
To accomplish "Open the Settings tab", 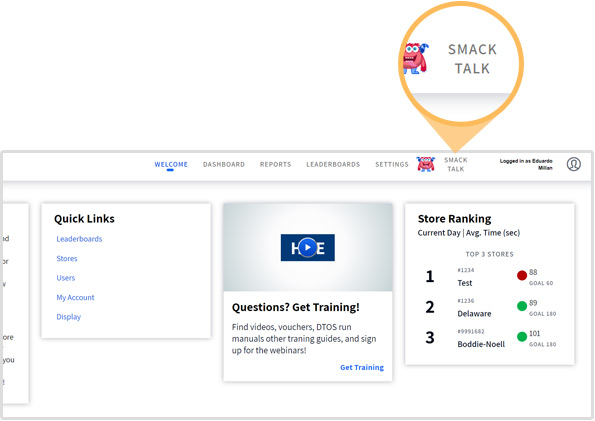I will pyautogui.click(x=392, y=164).
